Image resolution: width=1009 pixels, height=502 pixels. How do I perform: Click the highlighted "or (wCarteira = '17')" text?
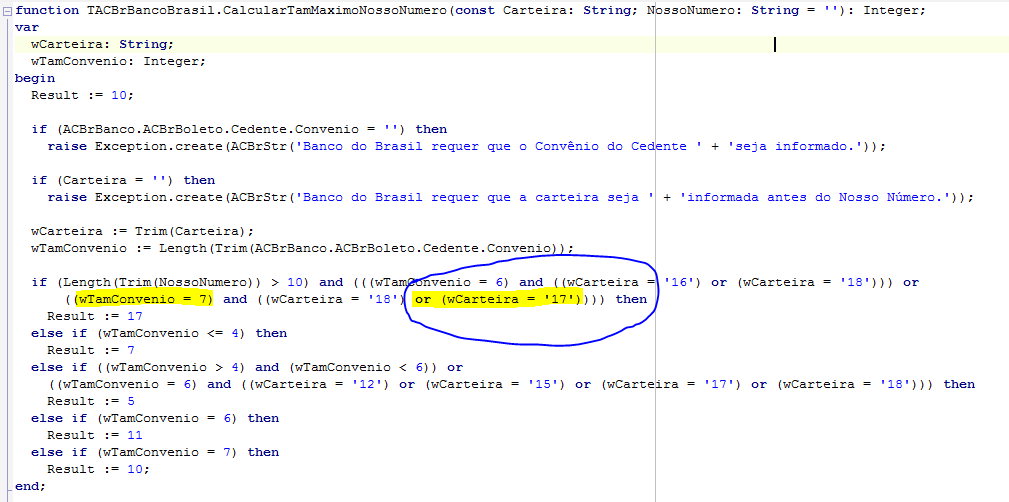click(x=498, y=299)
